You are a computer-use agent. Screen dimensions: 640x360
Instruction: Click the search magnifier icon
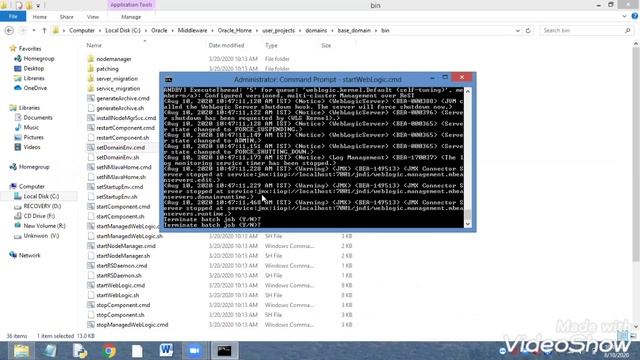point(627,31)
